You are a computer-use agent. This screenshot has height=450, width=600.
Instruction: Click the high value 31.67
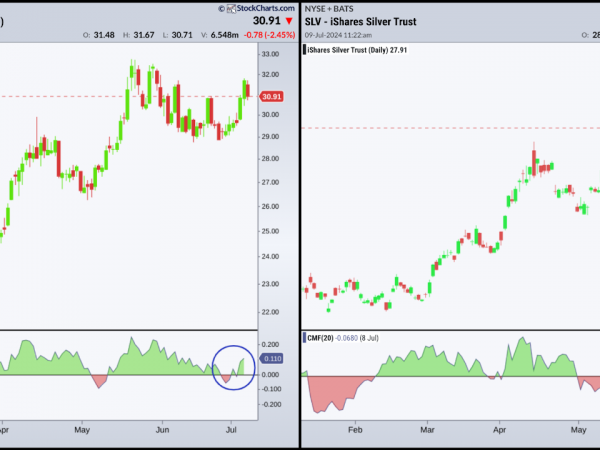(144, 35)
